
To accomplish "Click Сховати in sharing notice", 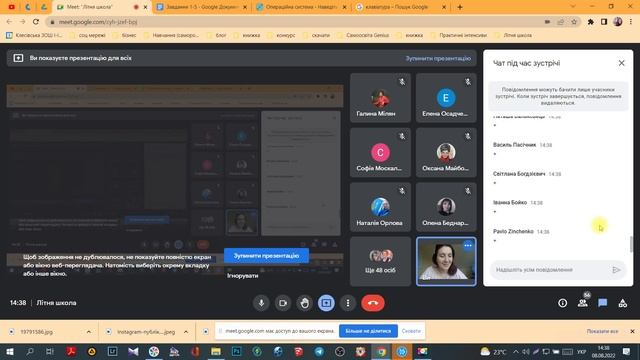I will click(411, 331).
